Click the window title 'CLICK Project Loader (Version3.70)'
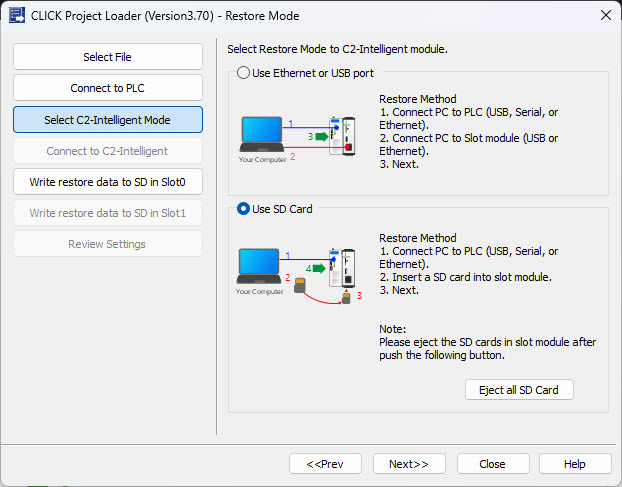The width and height of the screenshot is (622, 487). (122, 16)
